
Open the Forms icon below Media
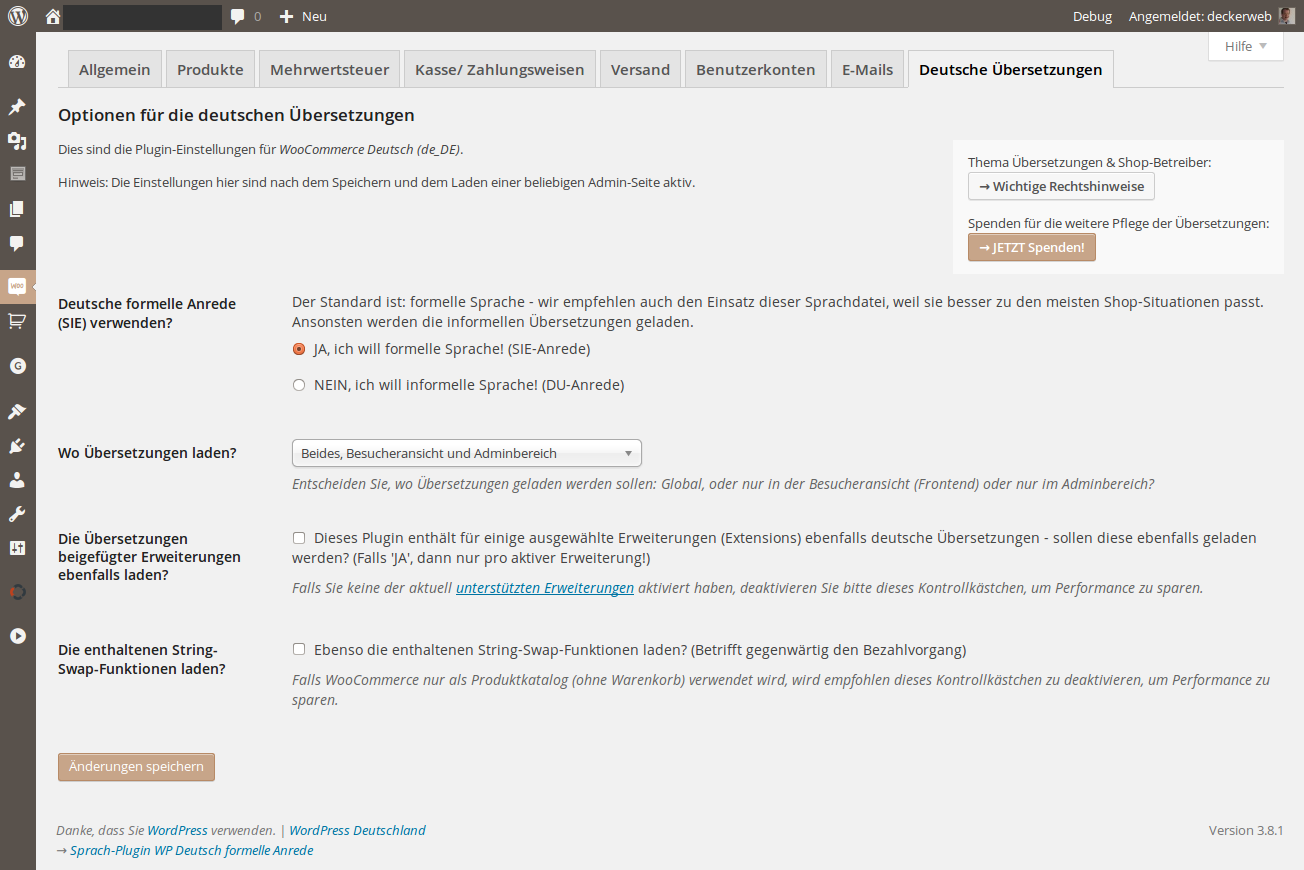pos(17,174)
